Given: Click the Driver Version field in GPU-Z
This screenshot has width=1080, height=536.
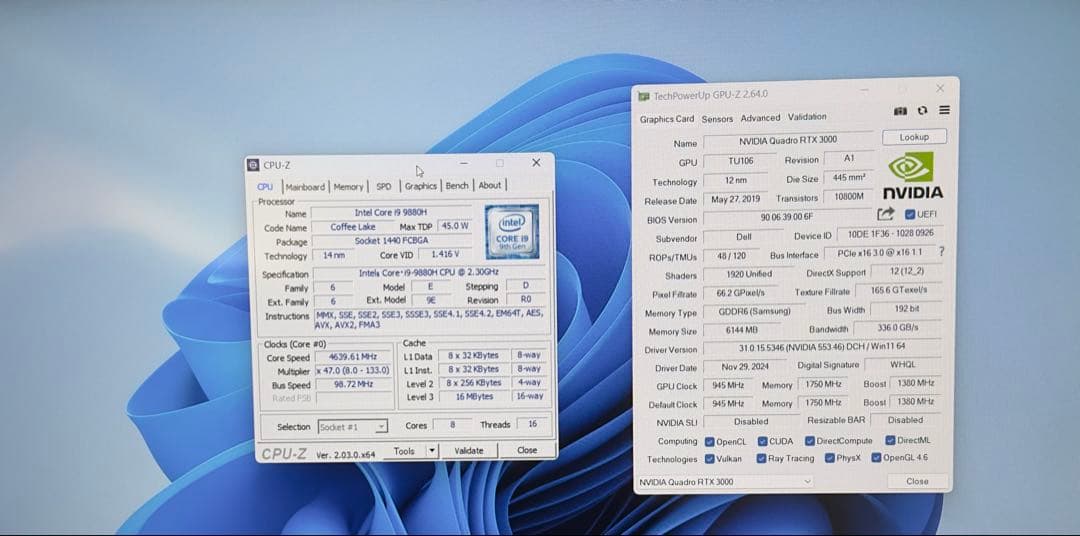Looking at the screenshot, I should (821, 348).
